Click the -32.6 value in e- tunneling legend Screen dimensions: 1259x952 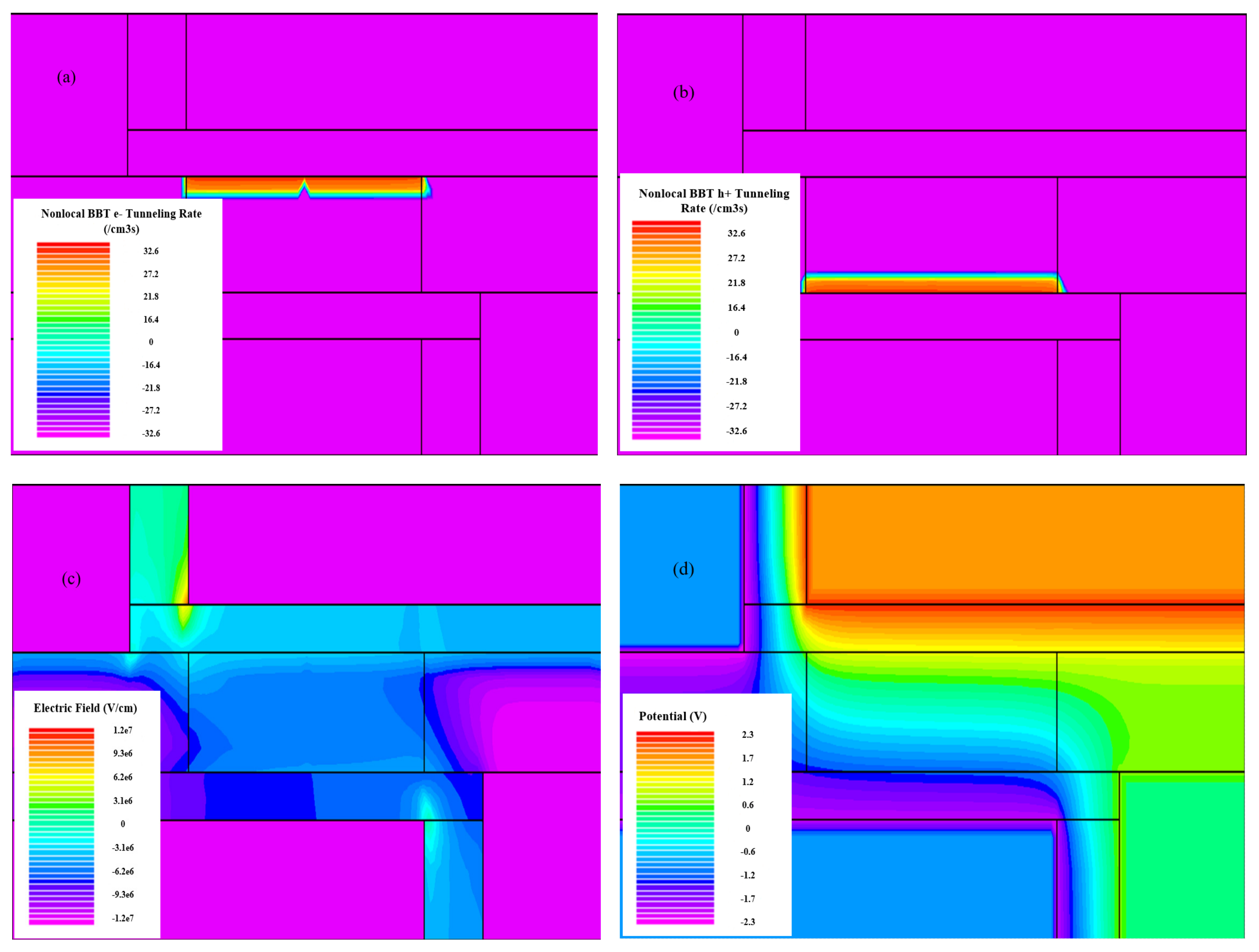[151, 433]
